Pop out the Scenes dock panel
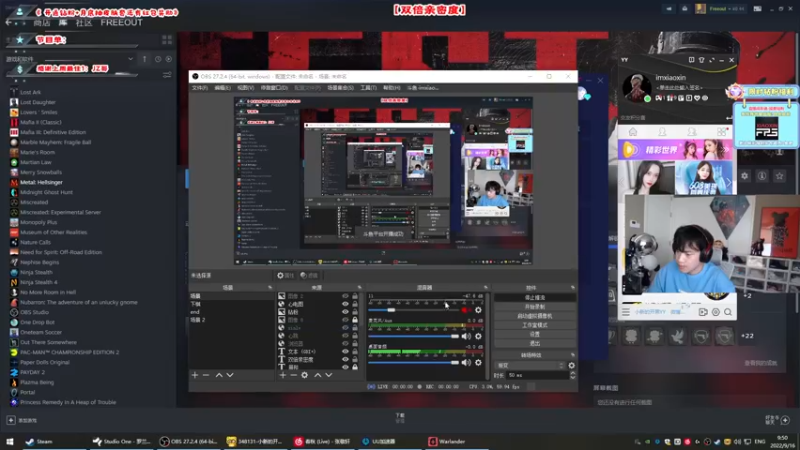800x450 pixels. pyautogui.click(x=270, y=288)
